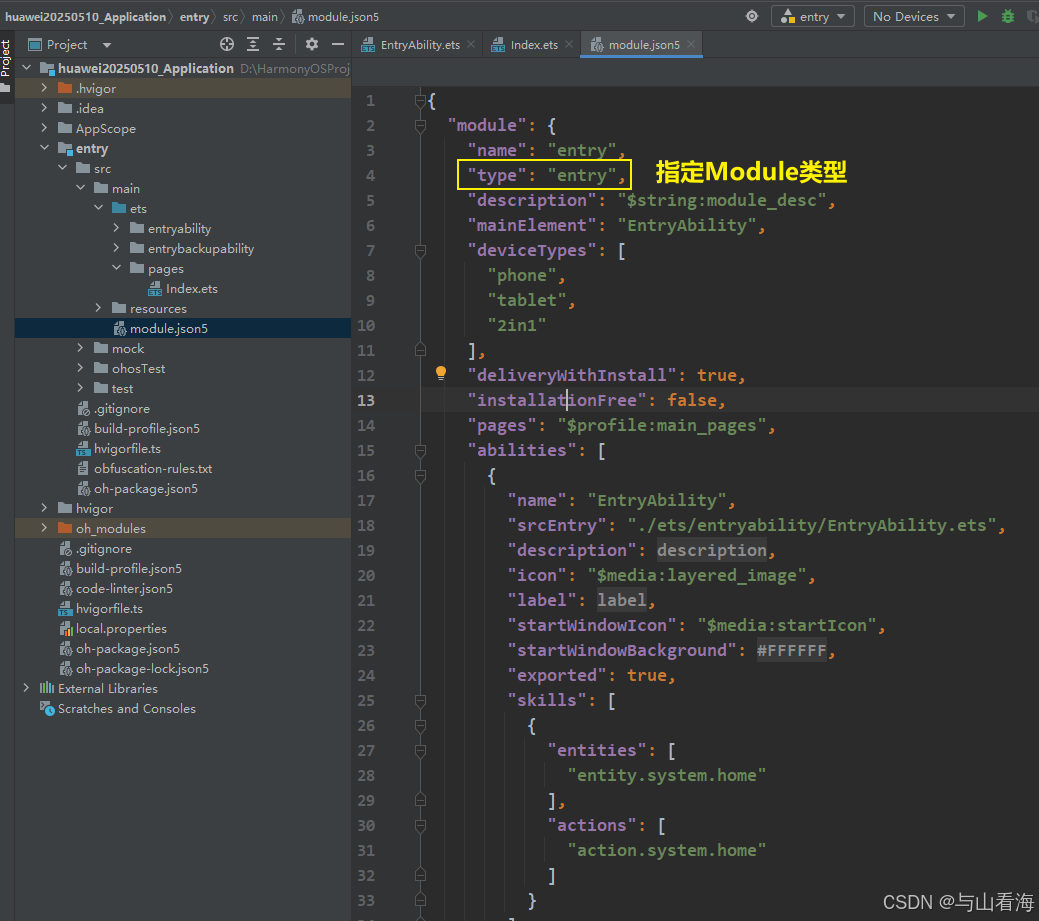
Task: Close the Index.ets tab
Action: tap(569, 44)
